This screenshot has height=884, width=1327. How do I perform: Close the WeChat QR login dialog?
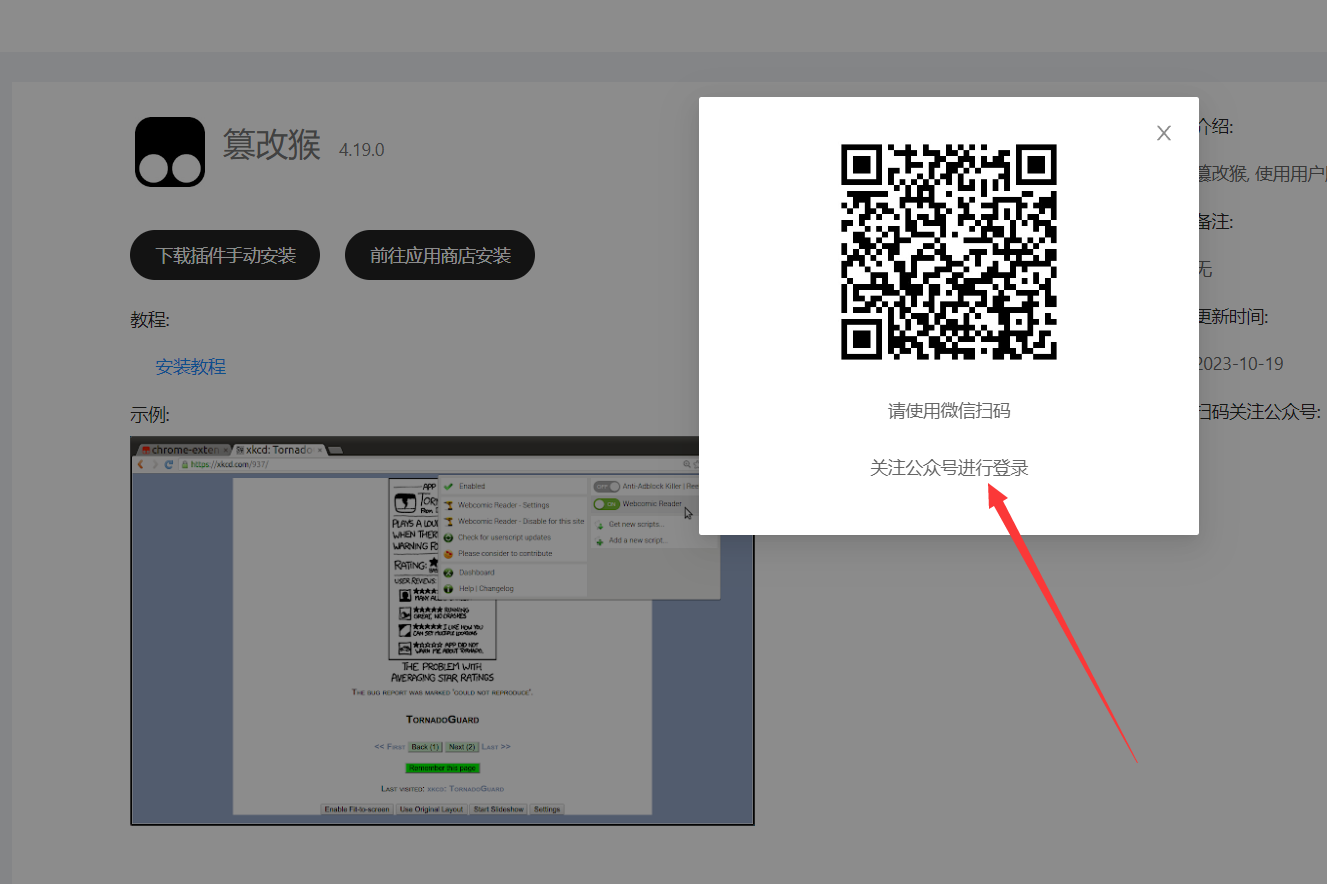(1163, 133)
